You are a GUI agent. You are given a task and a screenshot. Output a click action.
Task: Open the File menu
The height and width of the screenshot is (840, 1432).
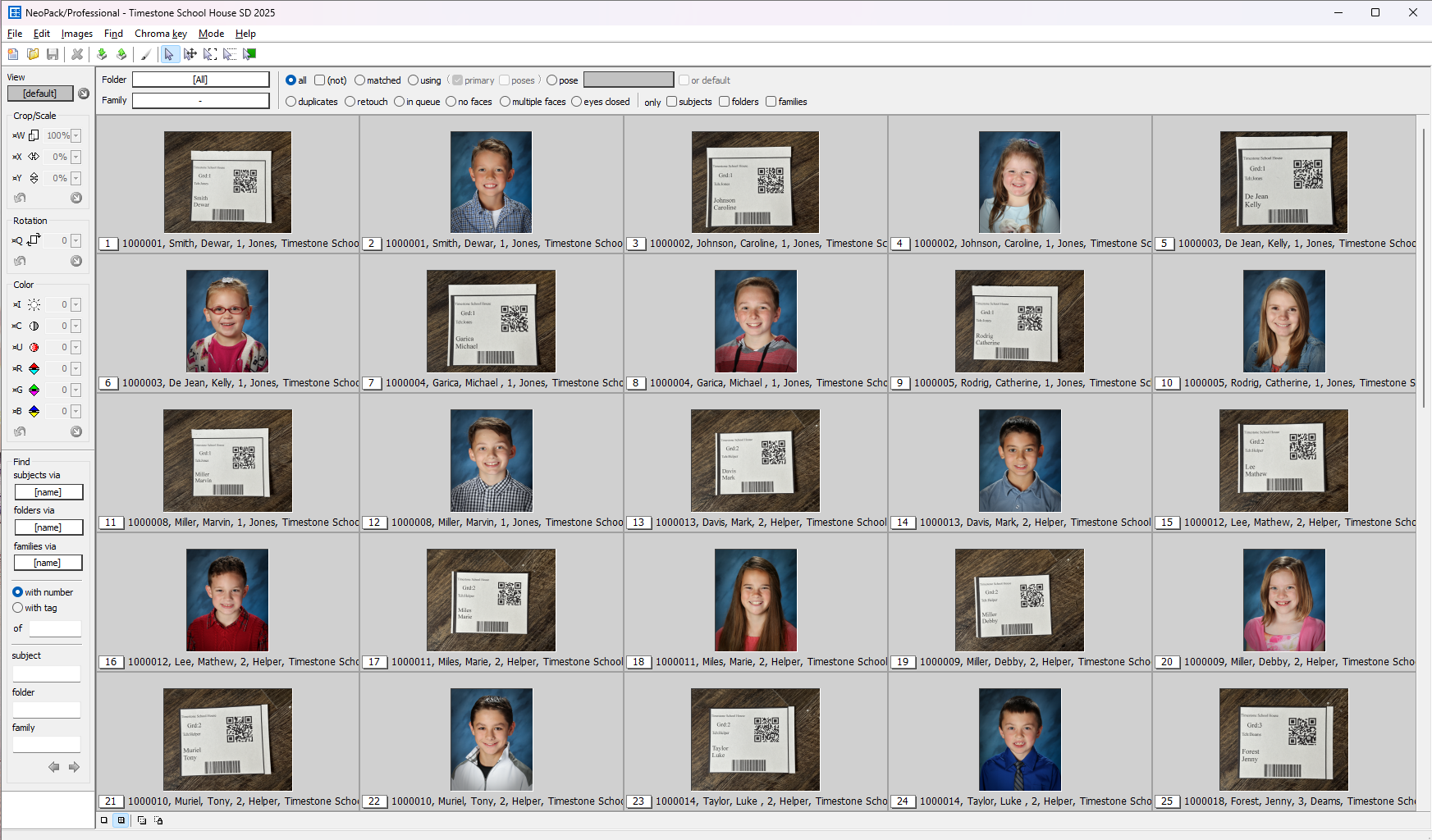point(15,34)
